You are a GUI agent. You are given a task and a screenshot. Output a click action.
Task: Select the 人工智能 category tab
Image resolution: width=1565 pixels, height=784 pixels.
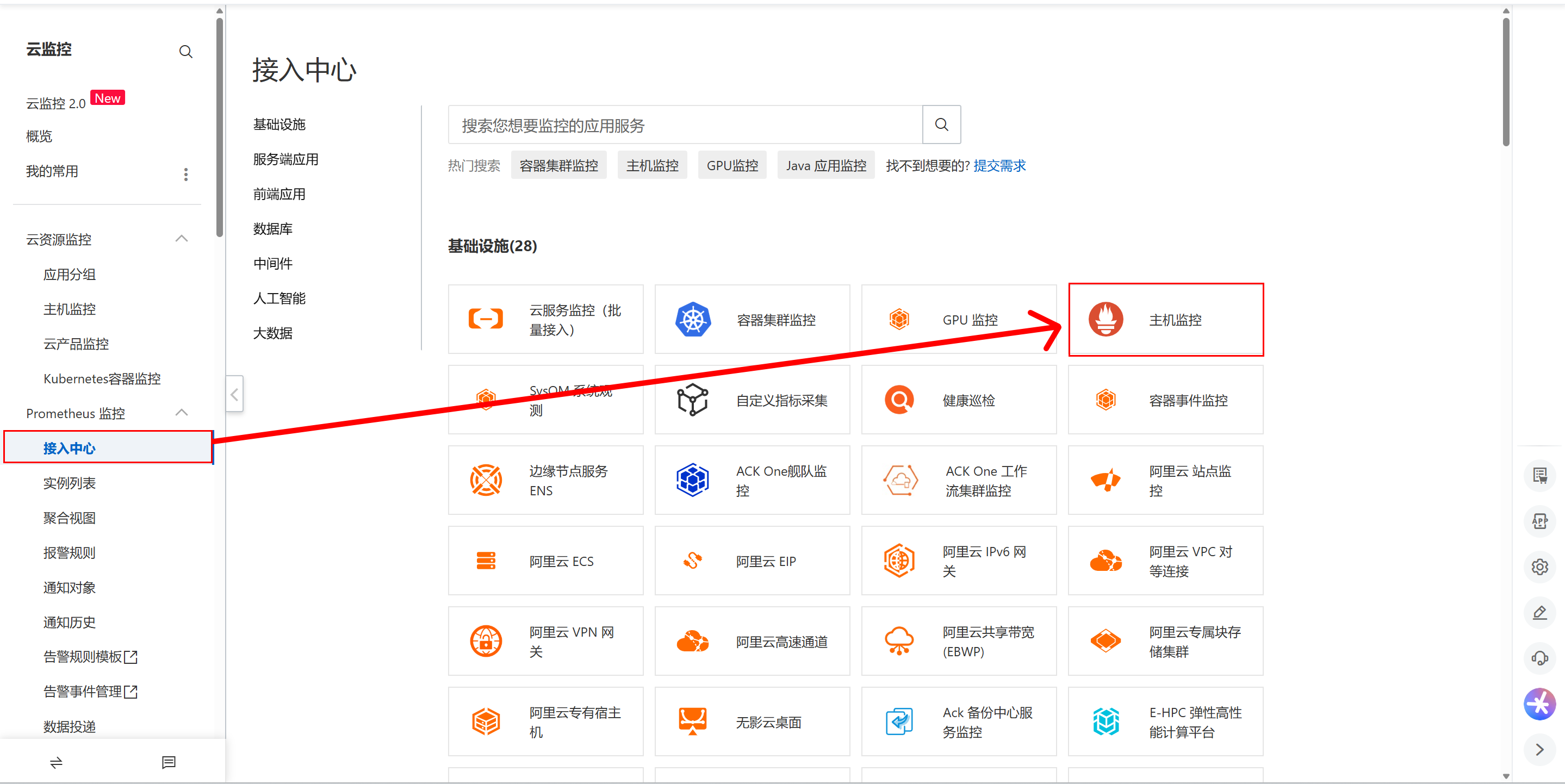[280, 298]
